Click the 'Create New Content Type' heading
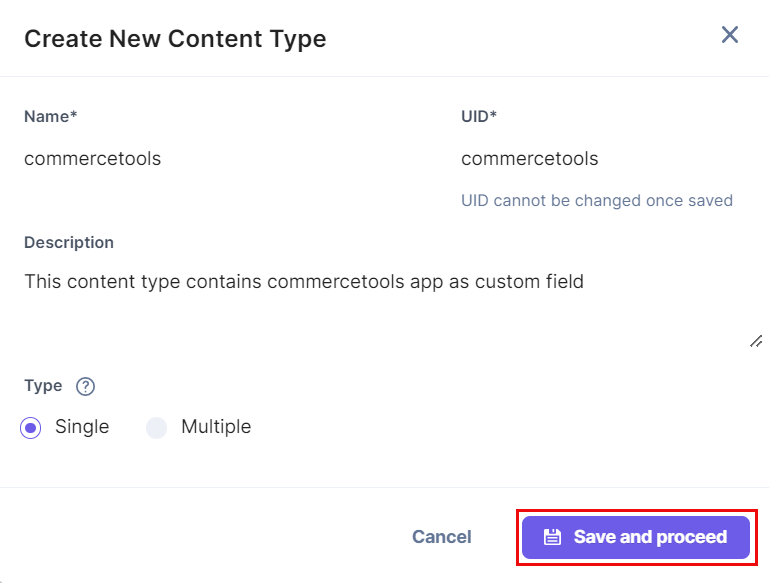This screenshot has width=769, height=583. [175, 39]
